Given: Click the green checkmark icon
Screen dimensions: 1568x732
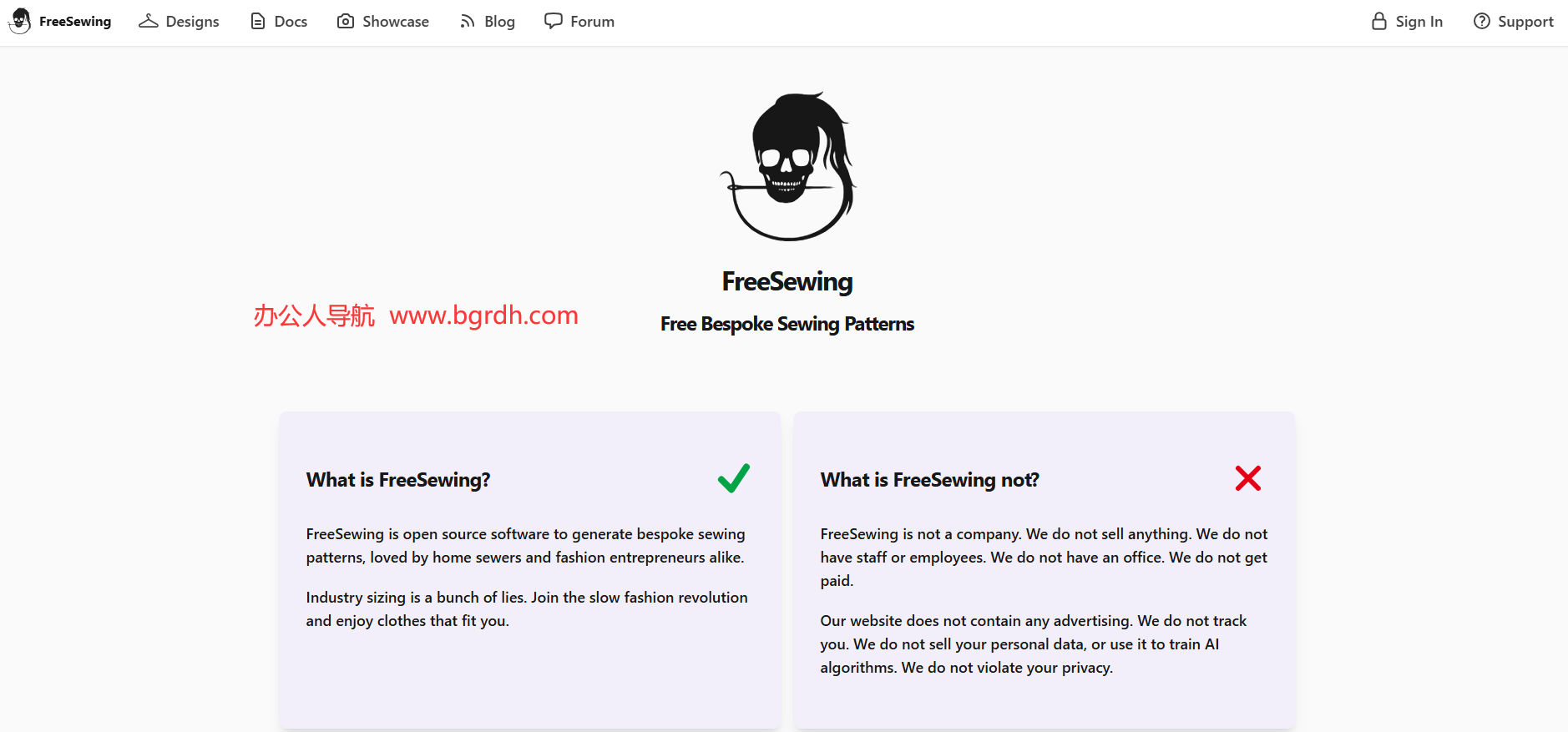Looking at the screenshot, I should point(734,478).
